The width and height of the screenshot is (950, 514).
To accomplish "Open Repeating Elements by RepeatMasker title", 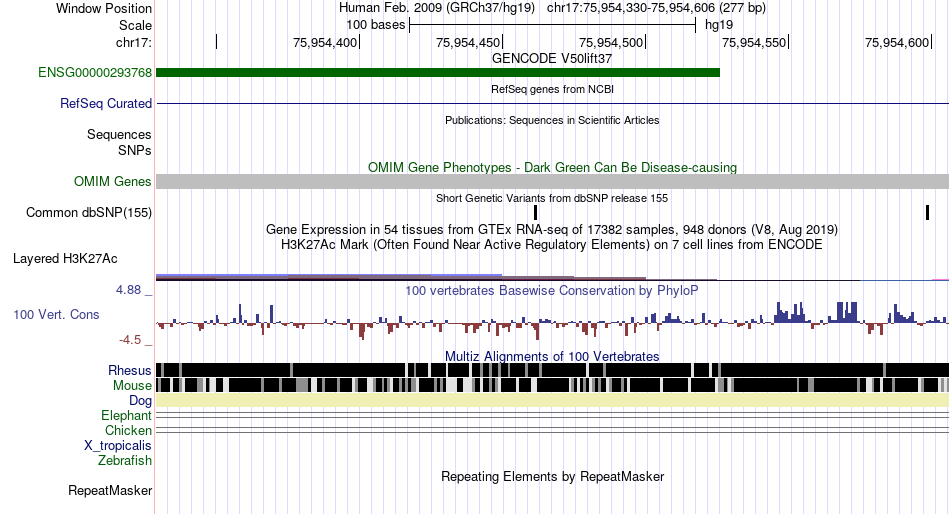I will [x=552, y=476].
